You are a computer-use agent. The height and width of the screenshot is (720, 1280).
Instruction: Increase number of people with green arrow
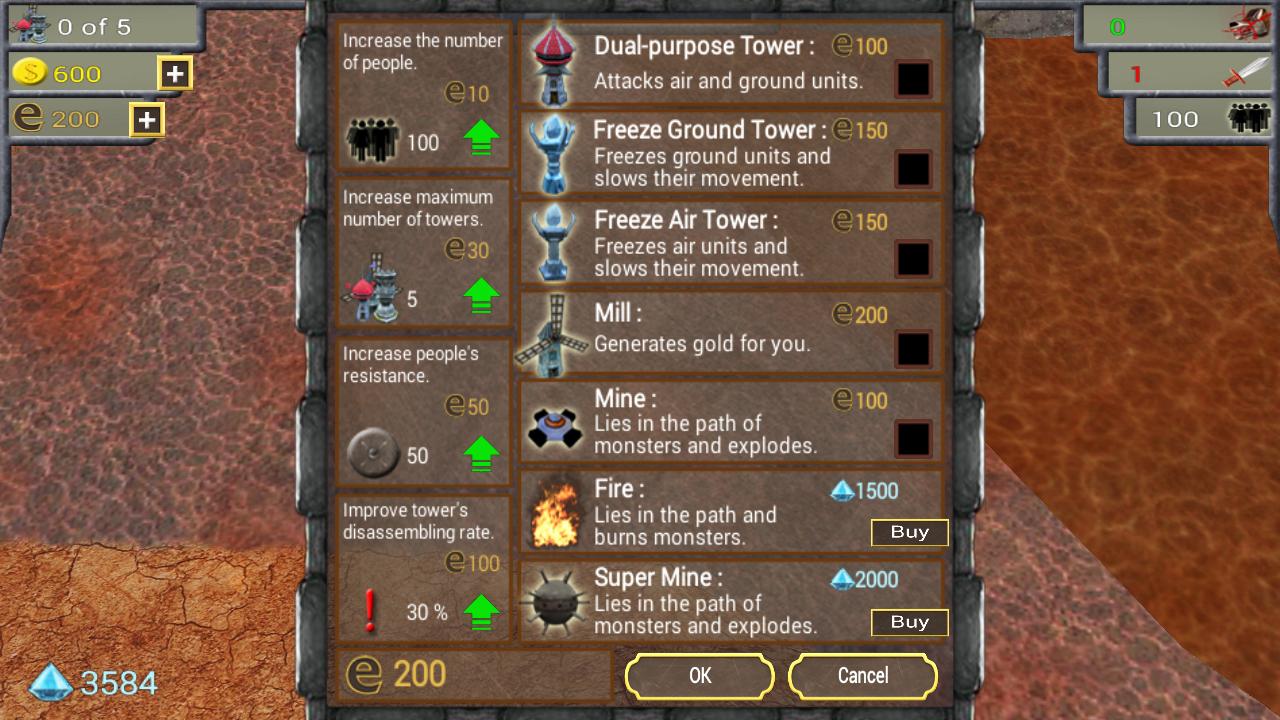pyautogui.click(x=482, y=138)
